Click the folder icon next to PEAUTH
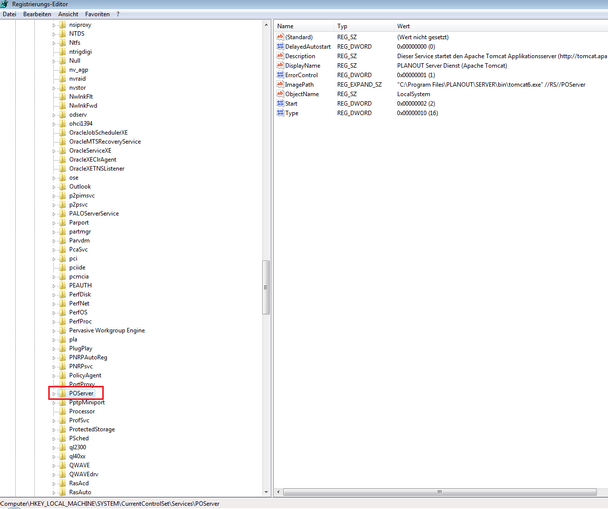This screenshot has height=509, width=608. (62, 285)
